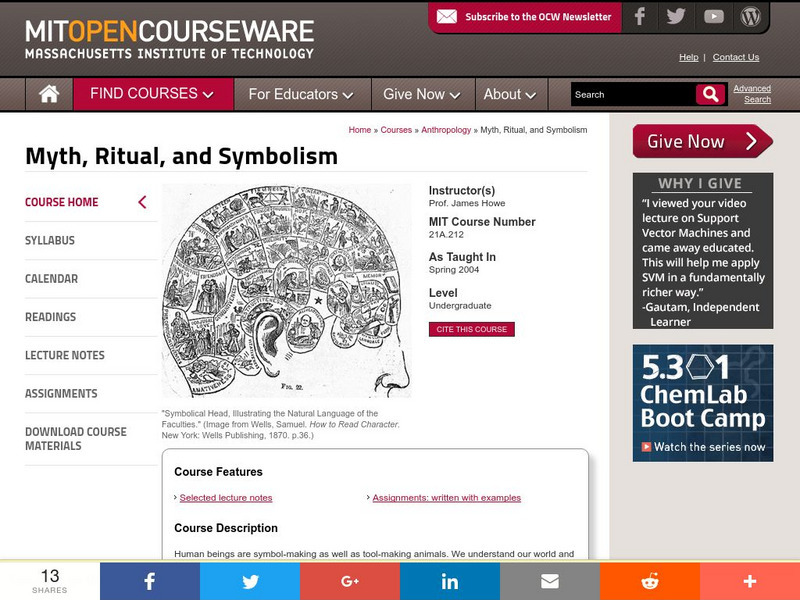Collapse the Course Home sidebar arrow
800x600 pixels.
click(x=142, y=202)
